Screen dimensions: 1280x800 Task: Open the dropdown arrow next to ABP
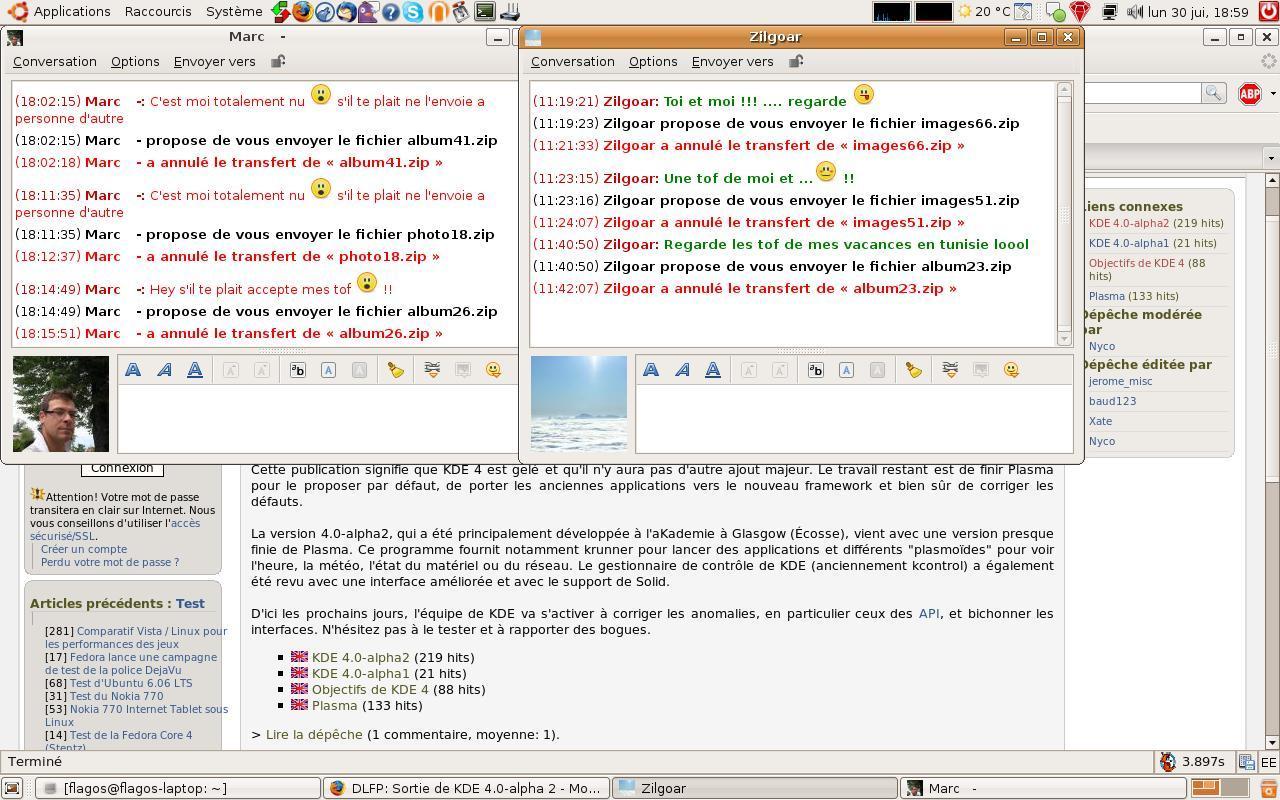[x=1272, y=93]
